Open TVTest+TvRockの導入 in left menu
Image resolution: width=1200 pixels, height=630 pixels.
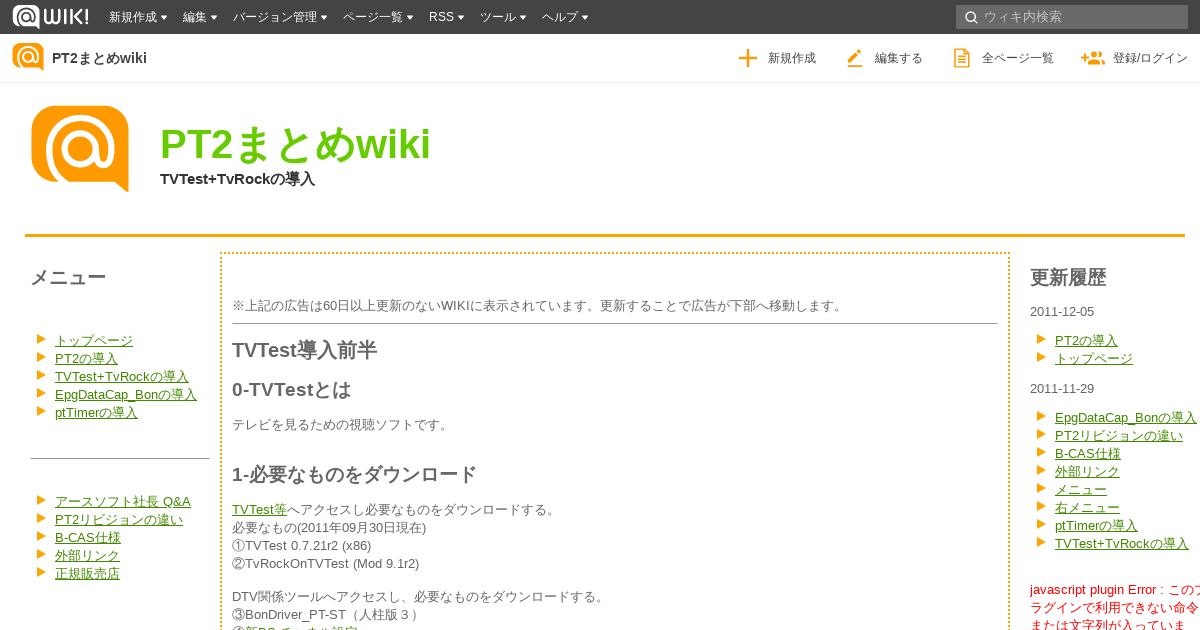click(x=122, y=376)
